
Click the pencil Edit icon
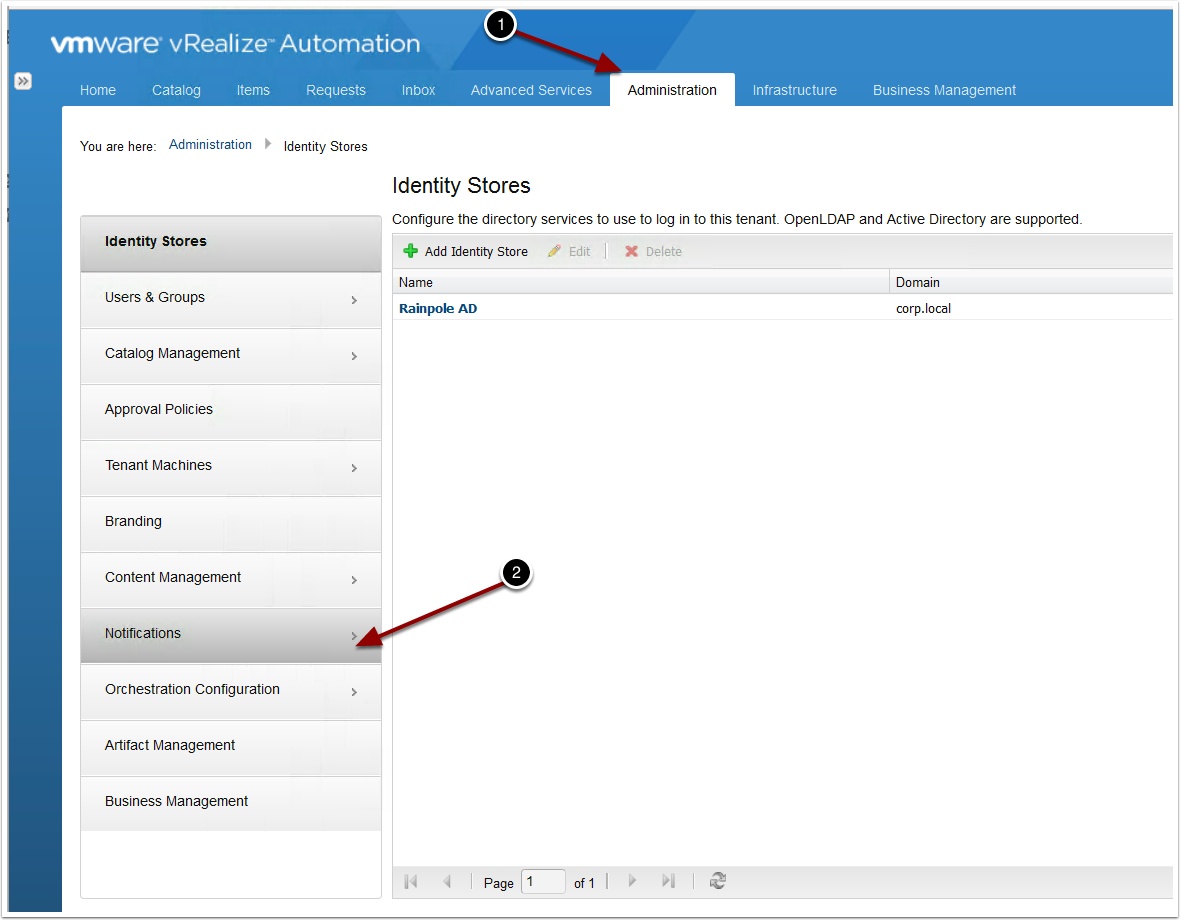pyautogui.click(x=555, y=251)
